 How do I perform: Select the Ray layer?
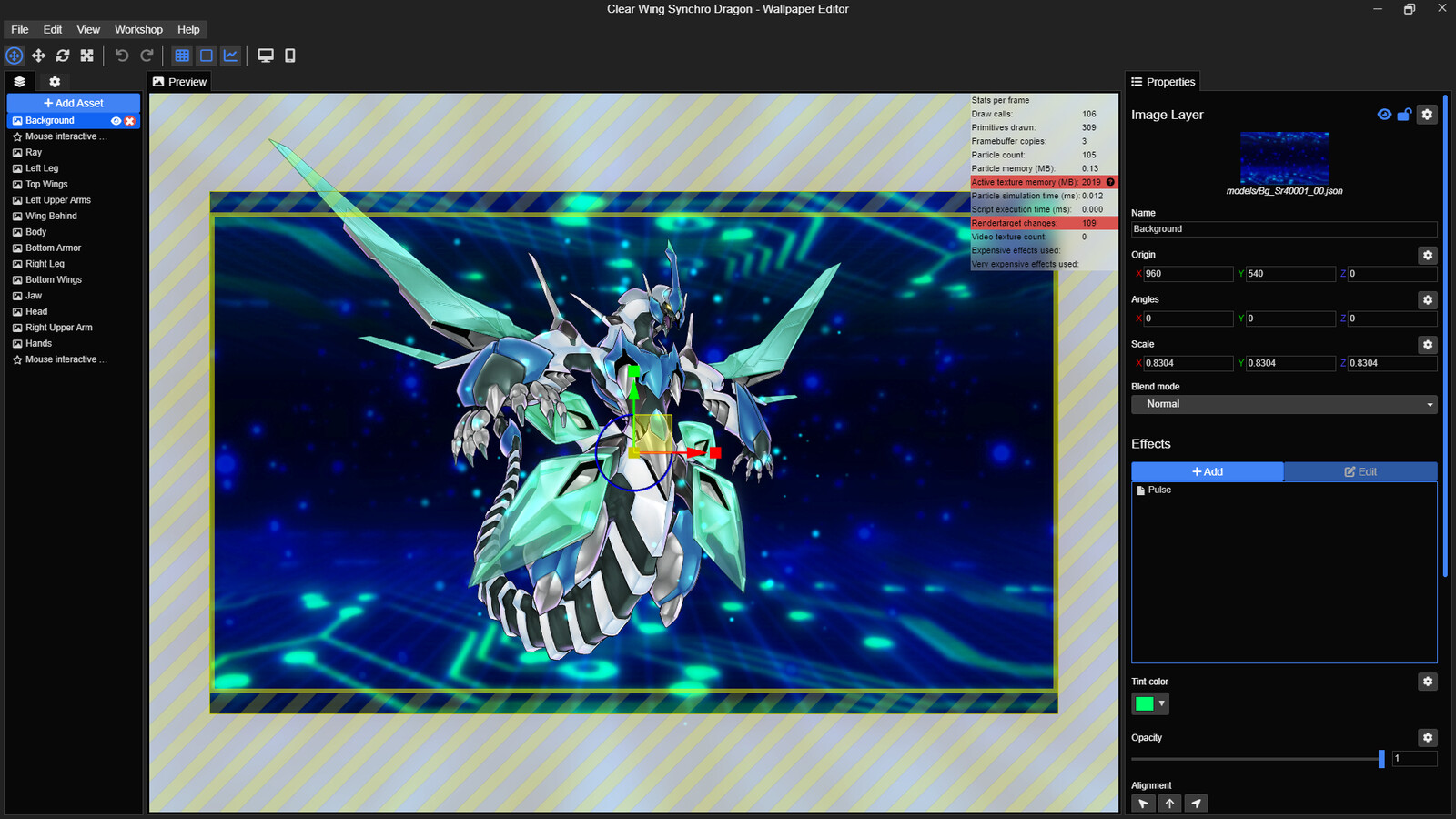coord(73,153)
